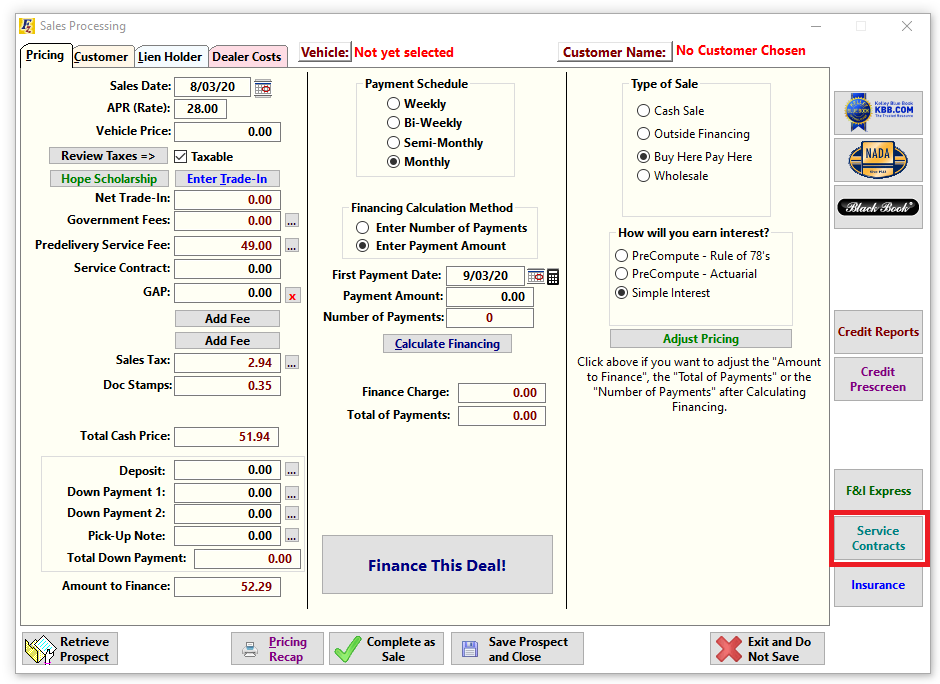Viewport: 940px width, 684px height.
Task: Click the Vehicle selection button
Action: pyautogui.click(x=324, y=52)
